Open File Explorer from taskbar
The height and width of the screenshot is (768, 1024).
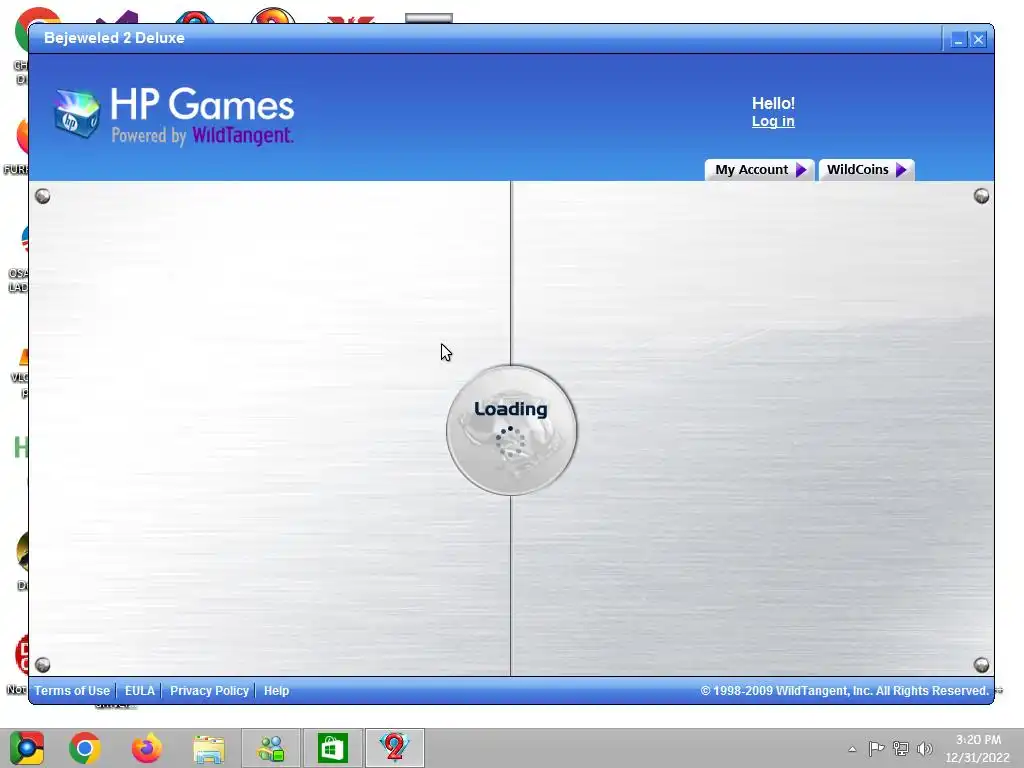tap(208, 748)
